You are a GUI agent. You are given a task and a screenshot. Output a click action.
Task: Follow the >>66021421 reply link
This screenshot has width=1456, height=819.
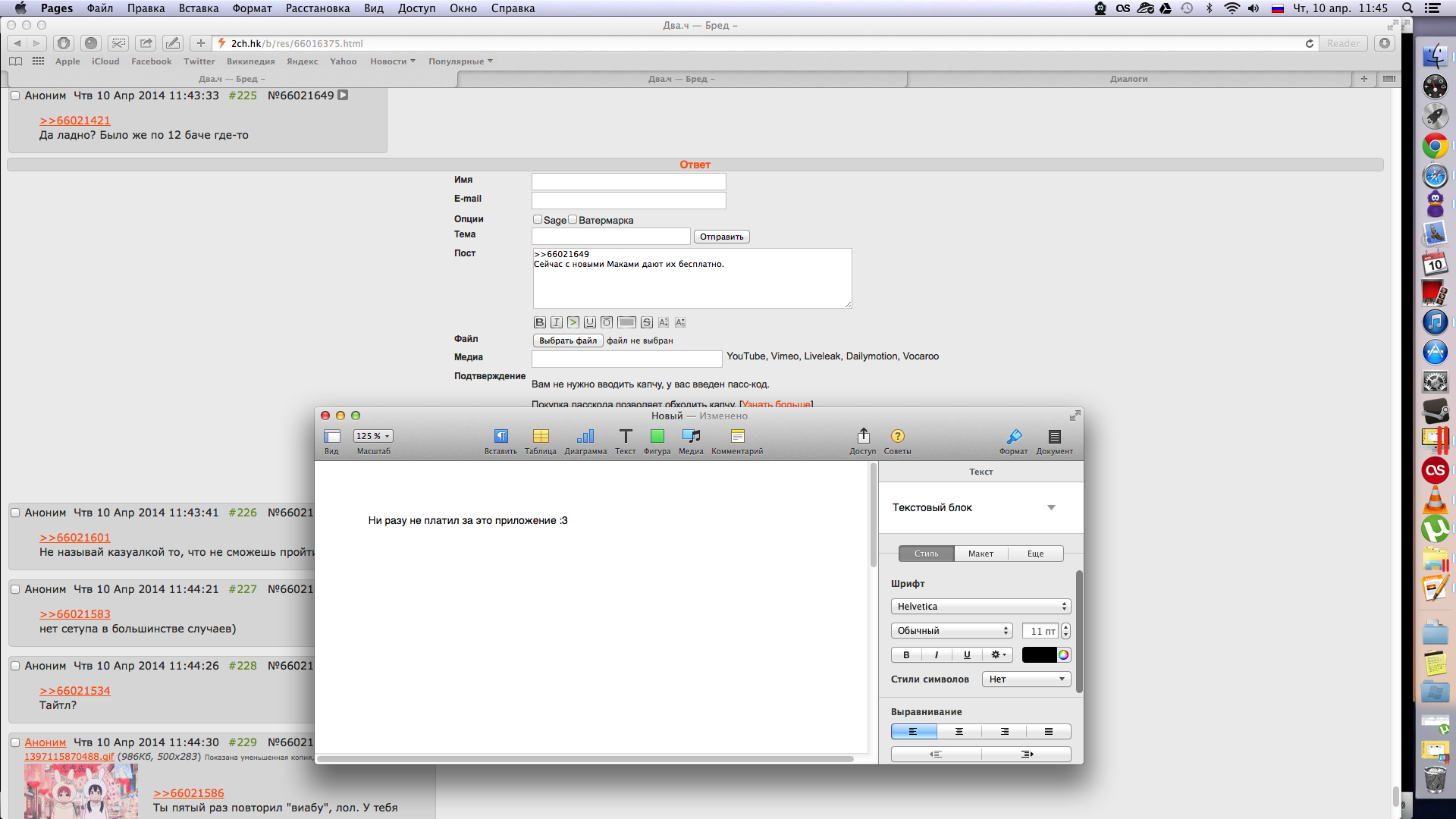coord(74,121)
